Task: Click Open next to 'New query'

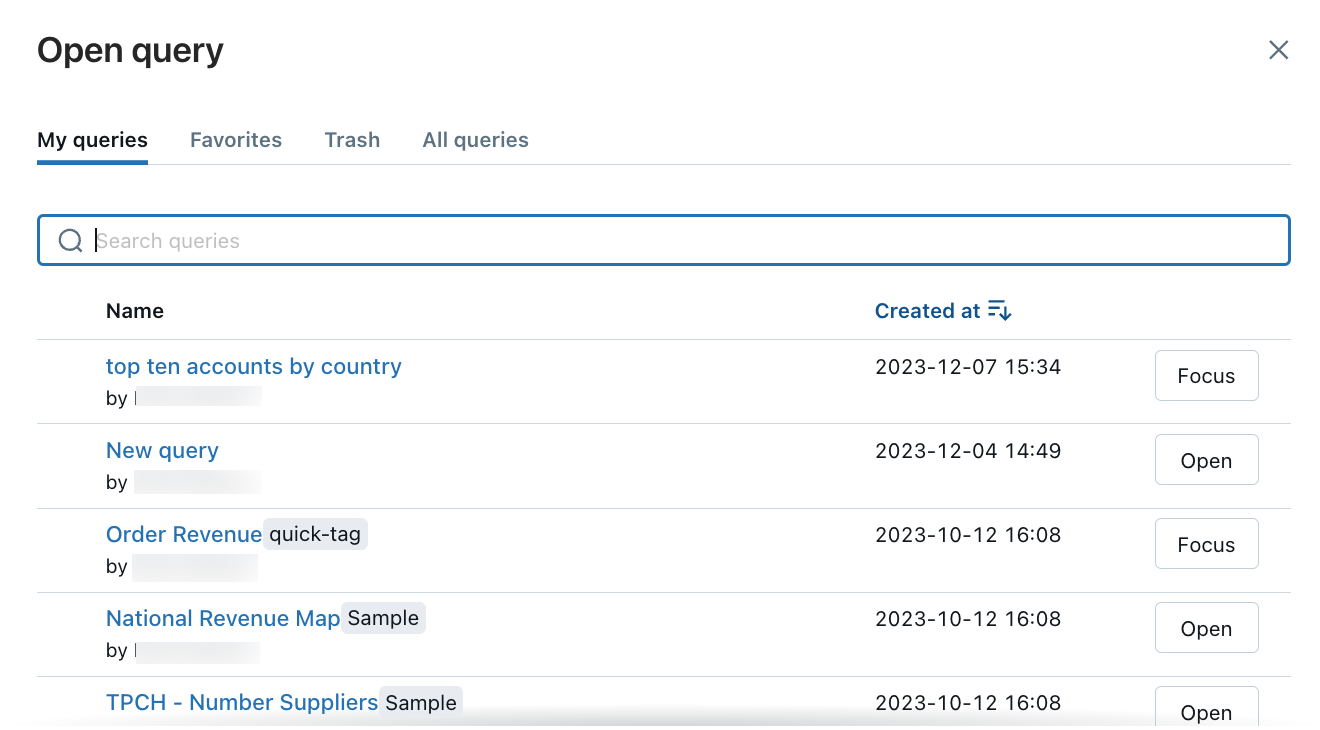Action: tap(1206, 459)
